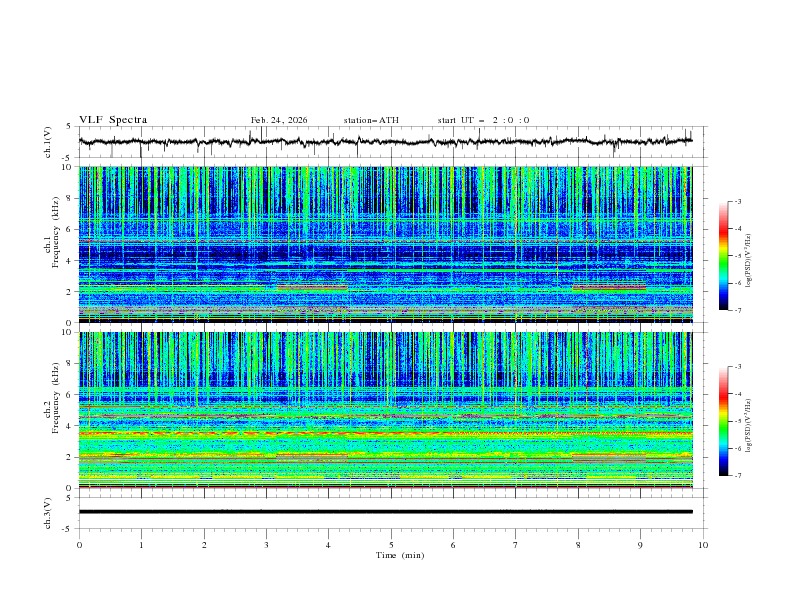The width and height of the screenshot is (792, 612).
Task: Click '-3' label on ch.2 color bar
Action: pyautogui.click(x=738, y=367)
